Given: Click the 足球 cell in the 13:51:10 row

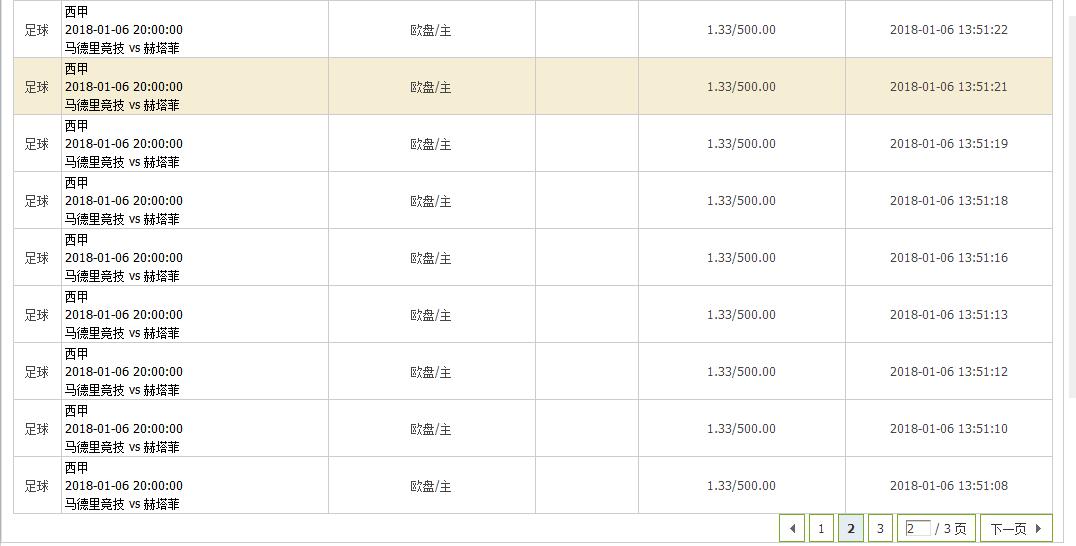Looking at the screenshot, I should [37, 429].
